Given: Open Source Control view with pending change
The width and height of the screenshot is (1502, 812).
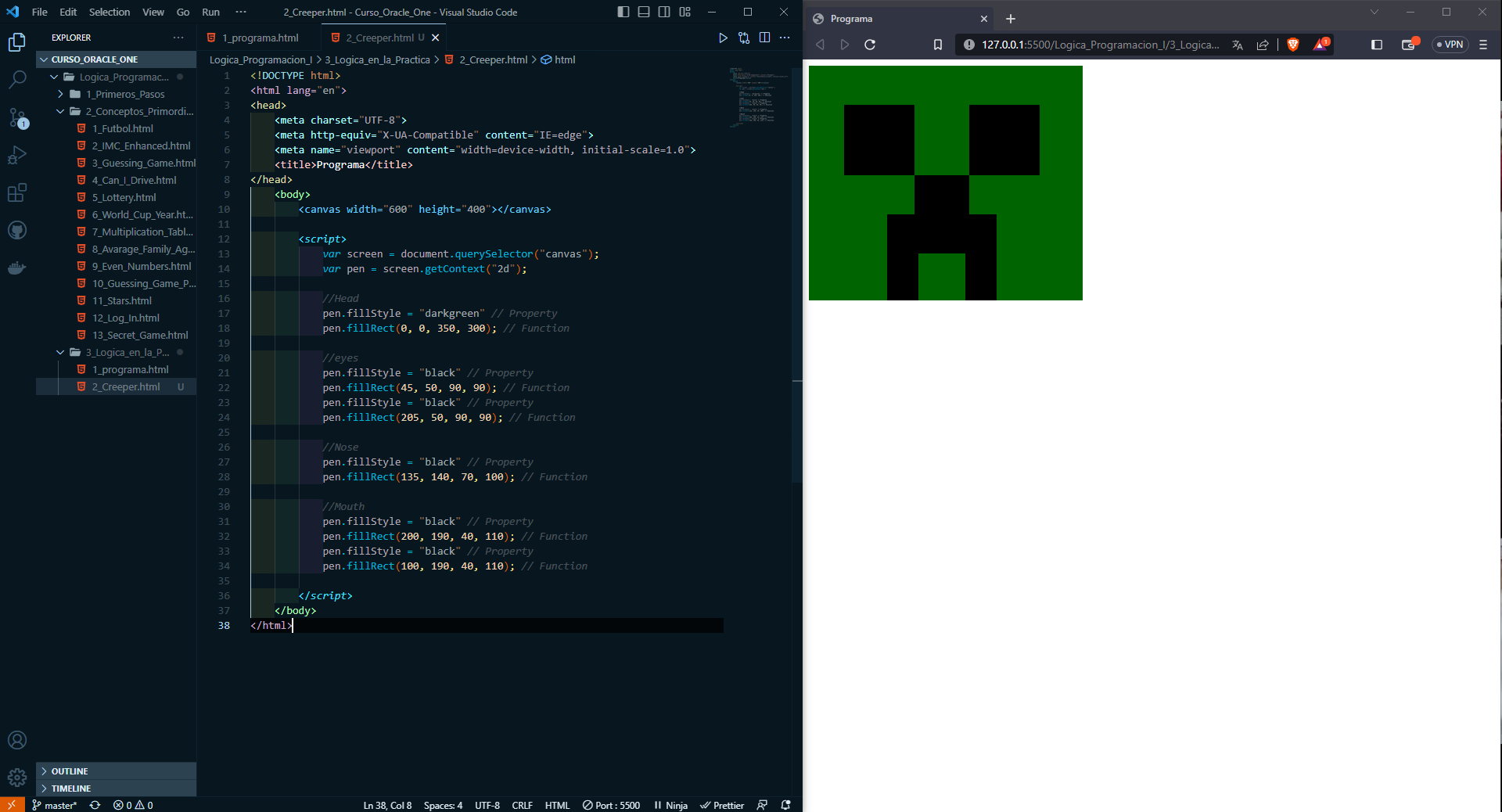Looking at the screenshot, I should click(x=16, y=117).
